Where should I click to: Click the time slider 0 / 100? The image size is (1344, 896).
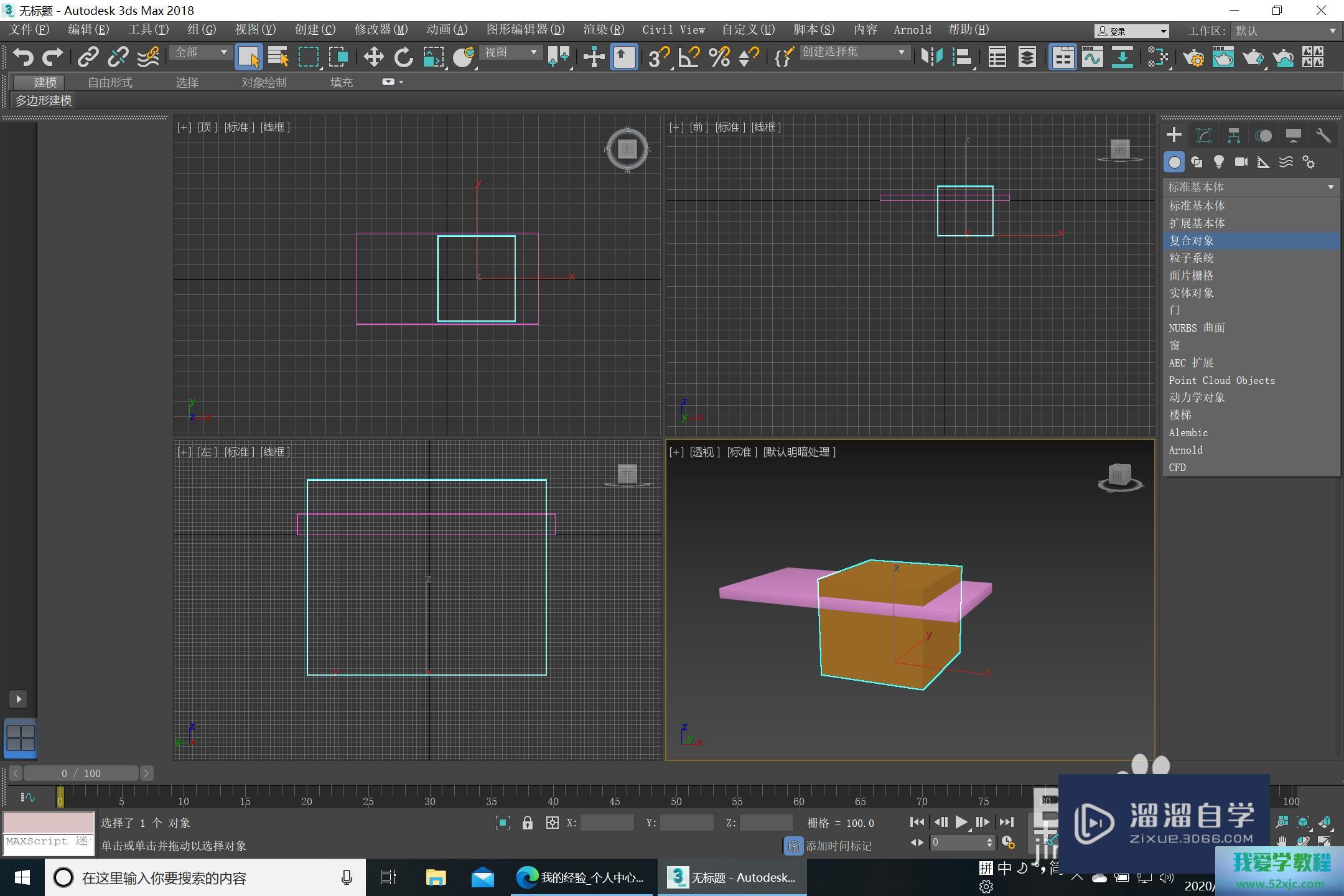click(x=81, y=773)
